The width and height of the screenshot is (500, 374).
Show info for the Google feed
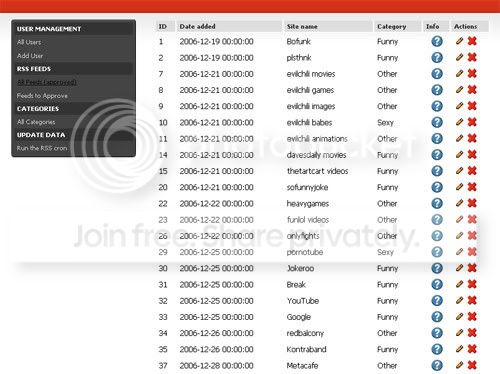coord(437,317)
